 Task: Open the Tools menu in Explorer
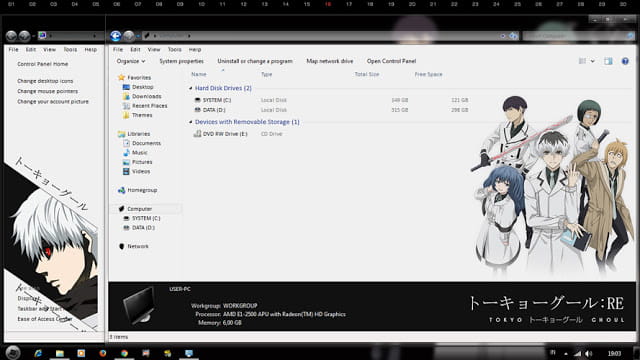[x=175, y=49]
